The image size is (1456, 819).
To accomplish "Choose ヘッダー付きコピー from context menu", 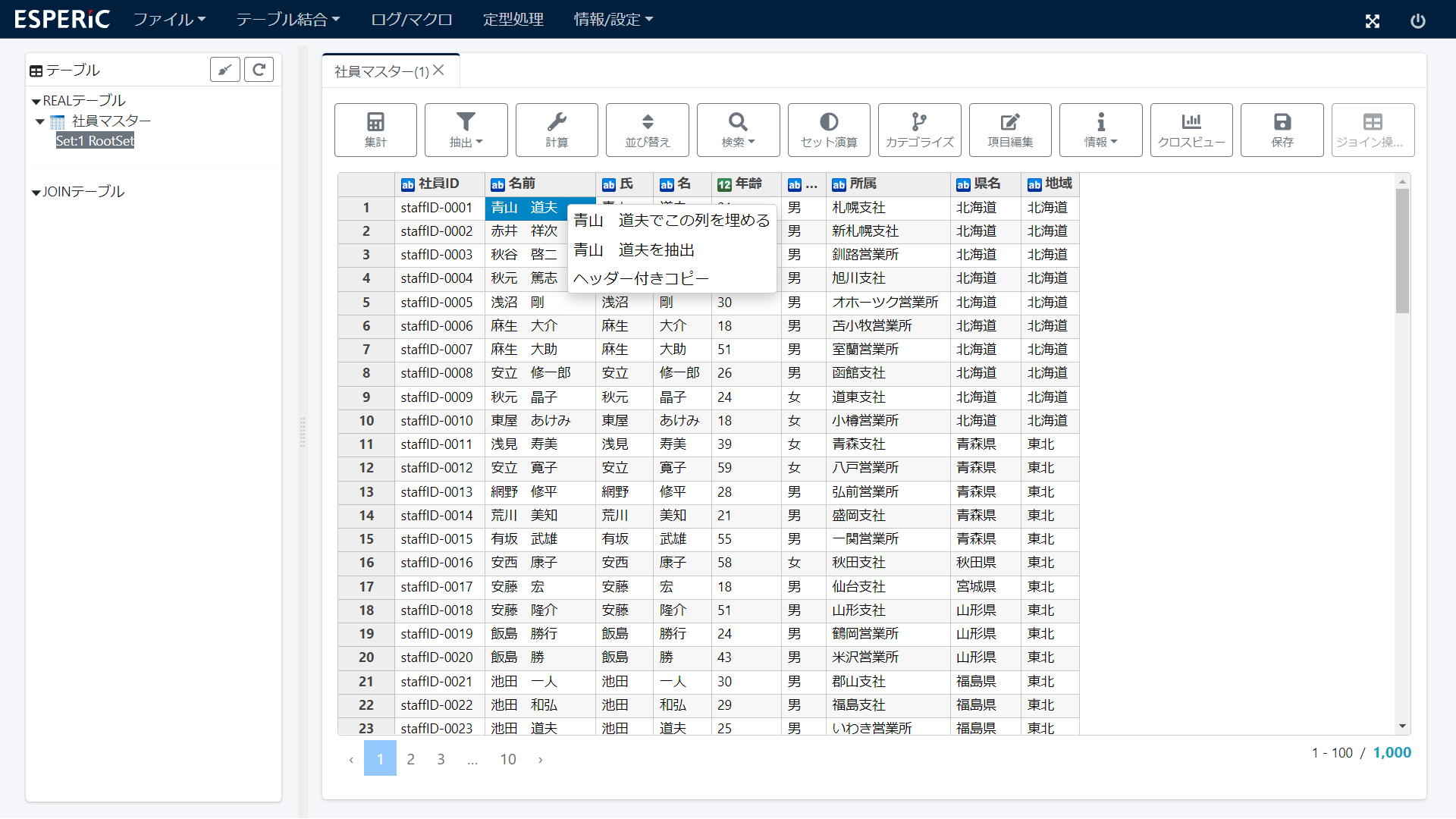I will pos(641,278).
